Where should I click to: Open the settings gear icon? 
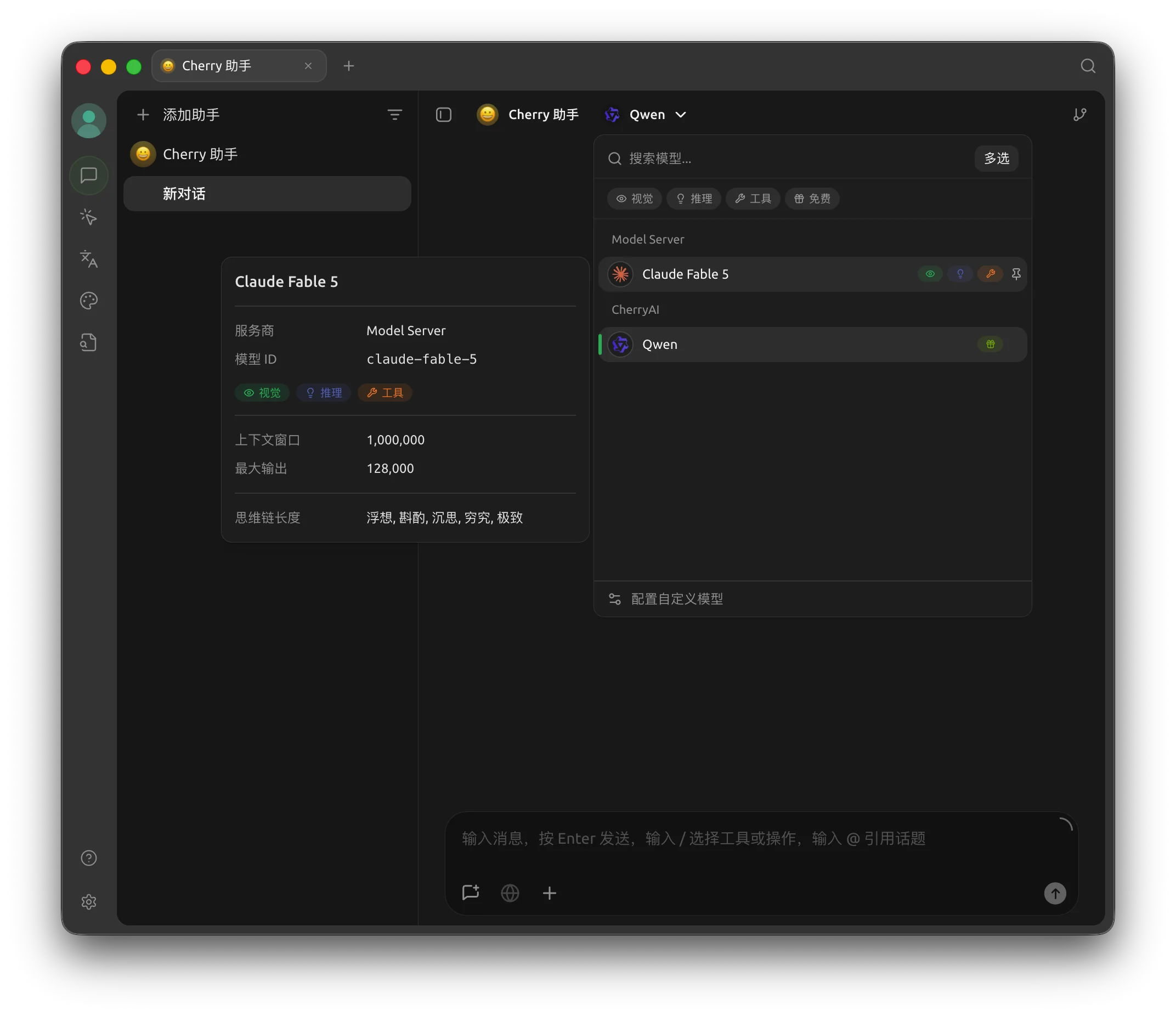tap(88, 901)
